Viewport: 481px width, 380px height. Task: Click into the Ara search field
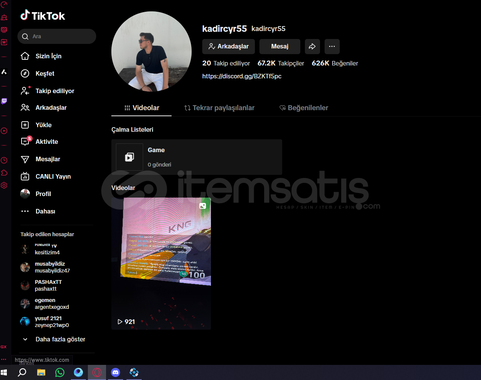57,36
